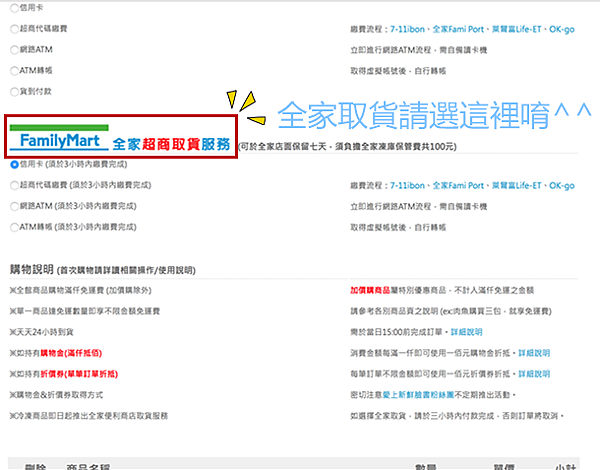Open 詳細說明 link on the 購物金折抵 line

pos(534,353)
